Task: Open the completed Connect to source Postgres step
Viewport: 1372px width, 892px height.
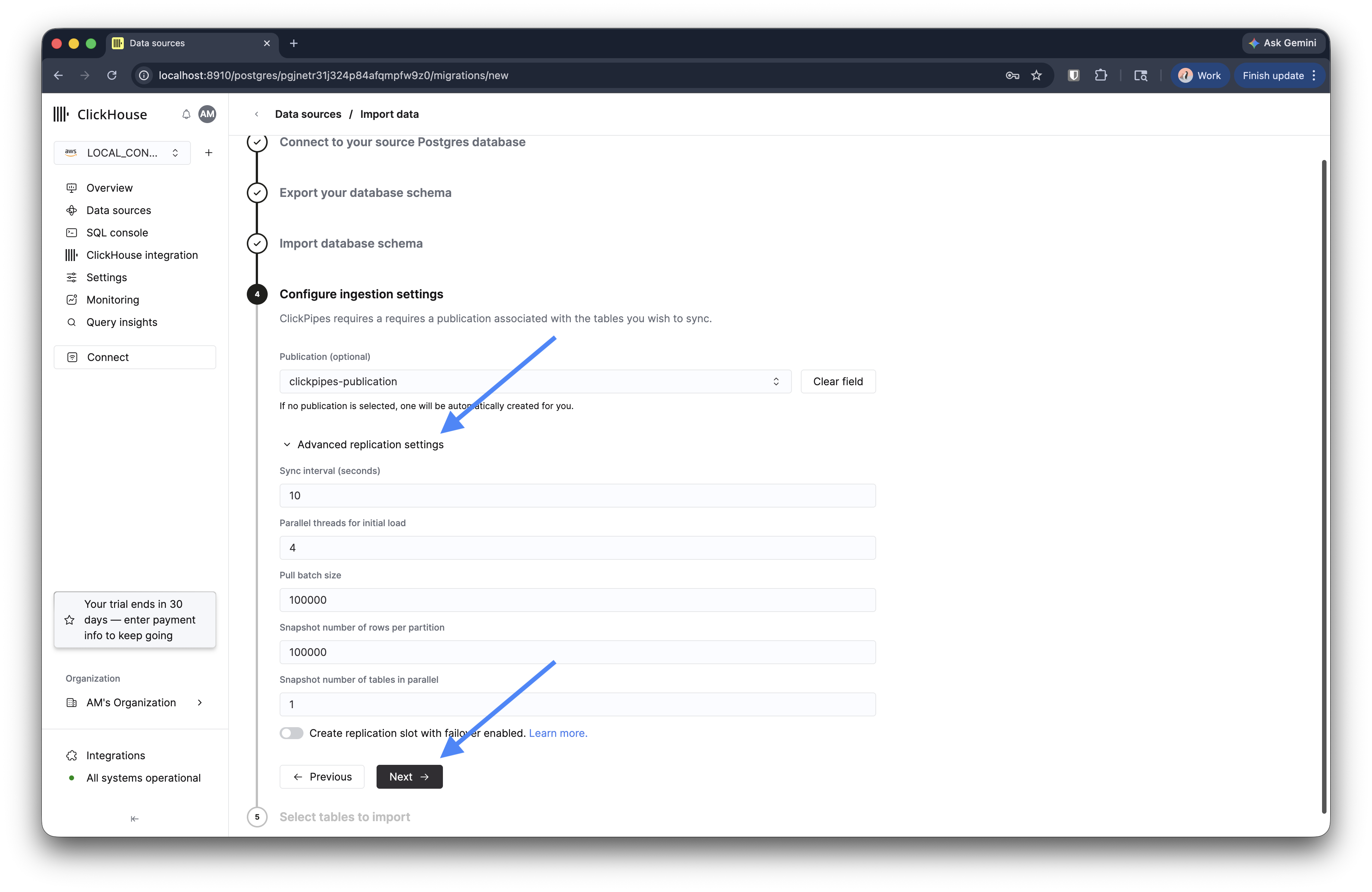Action: (x=402, y=142)
